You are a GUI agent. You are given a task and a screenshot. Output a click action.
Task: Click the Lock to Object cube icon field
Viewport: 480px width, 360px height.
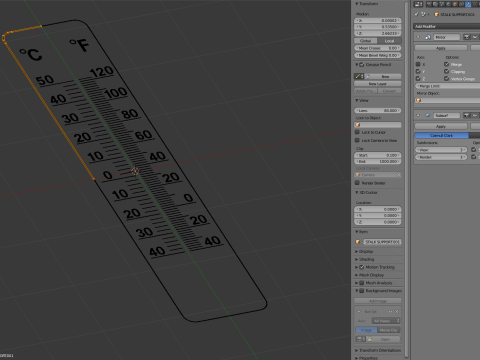click(378, 125)
